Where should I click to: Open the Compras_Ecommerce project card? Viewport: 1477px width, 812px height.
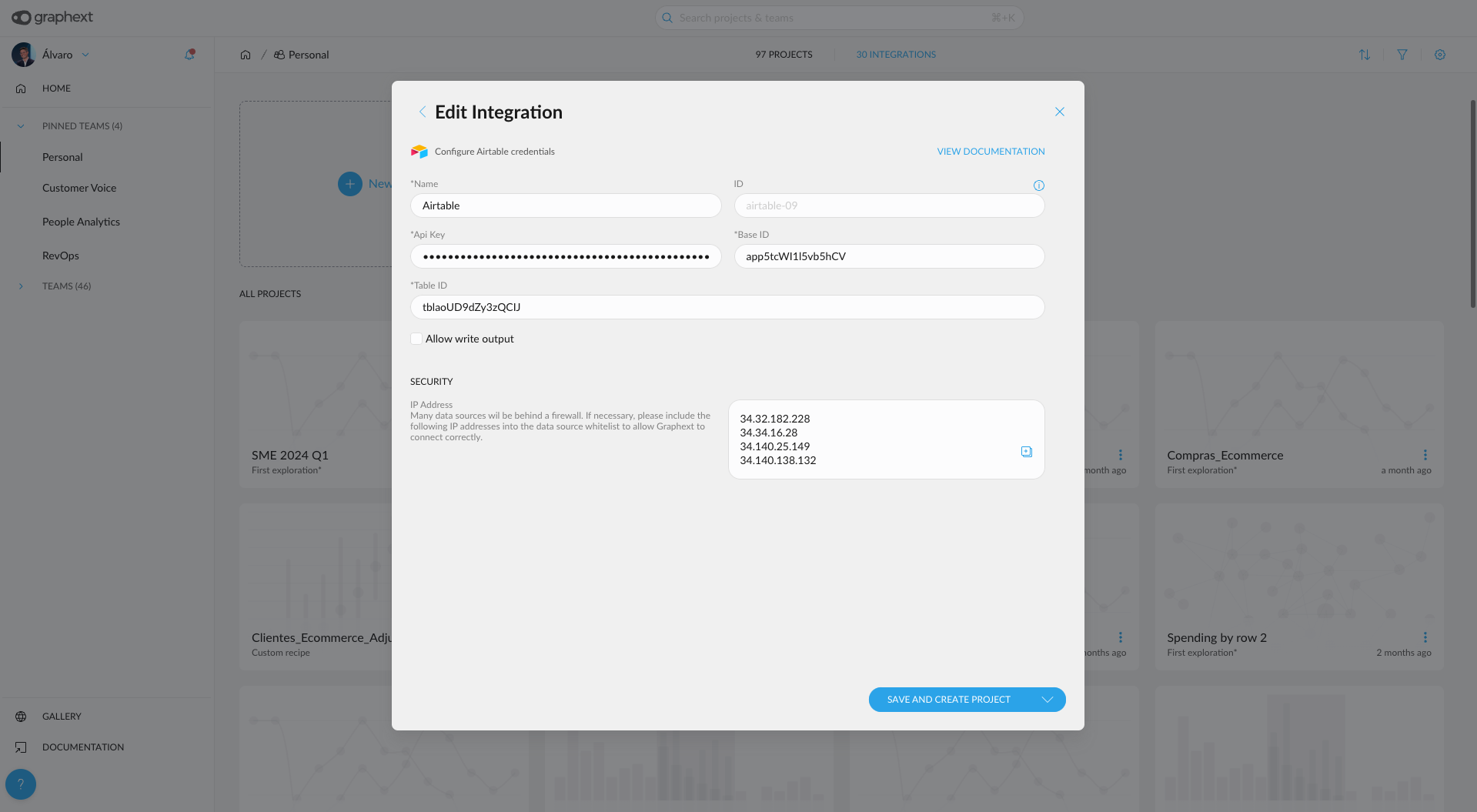coord(1298,404)
